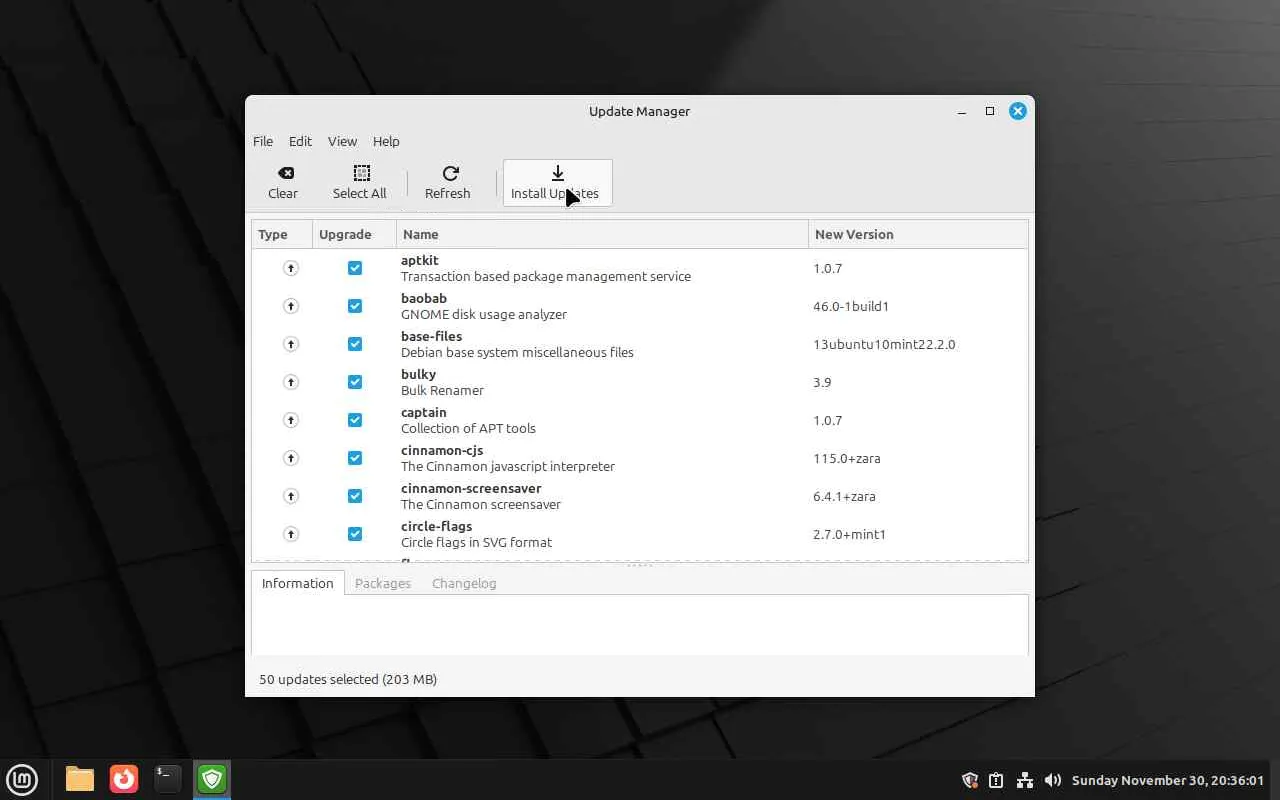Minimize the Update Manager window

click(x=962, y=111)
